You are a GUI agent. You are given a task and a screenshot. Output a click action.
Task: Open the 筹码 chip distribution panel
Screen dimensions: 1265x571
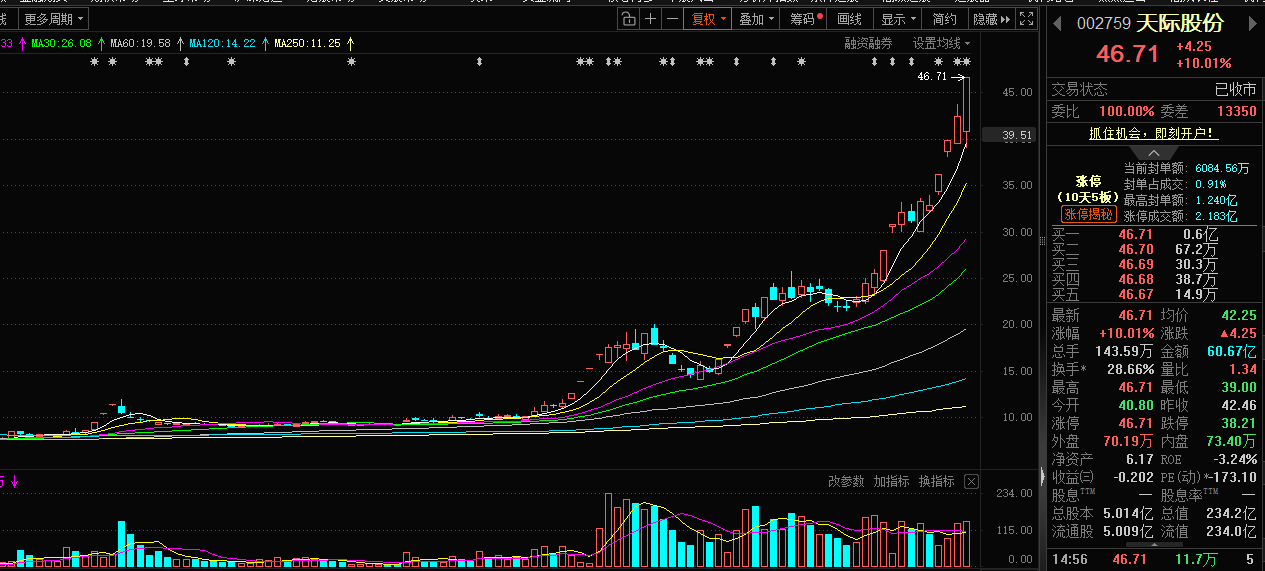pos(806,19)
